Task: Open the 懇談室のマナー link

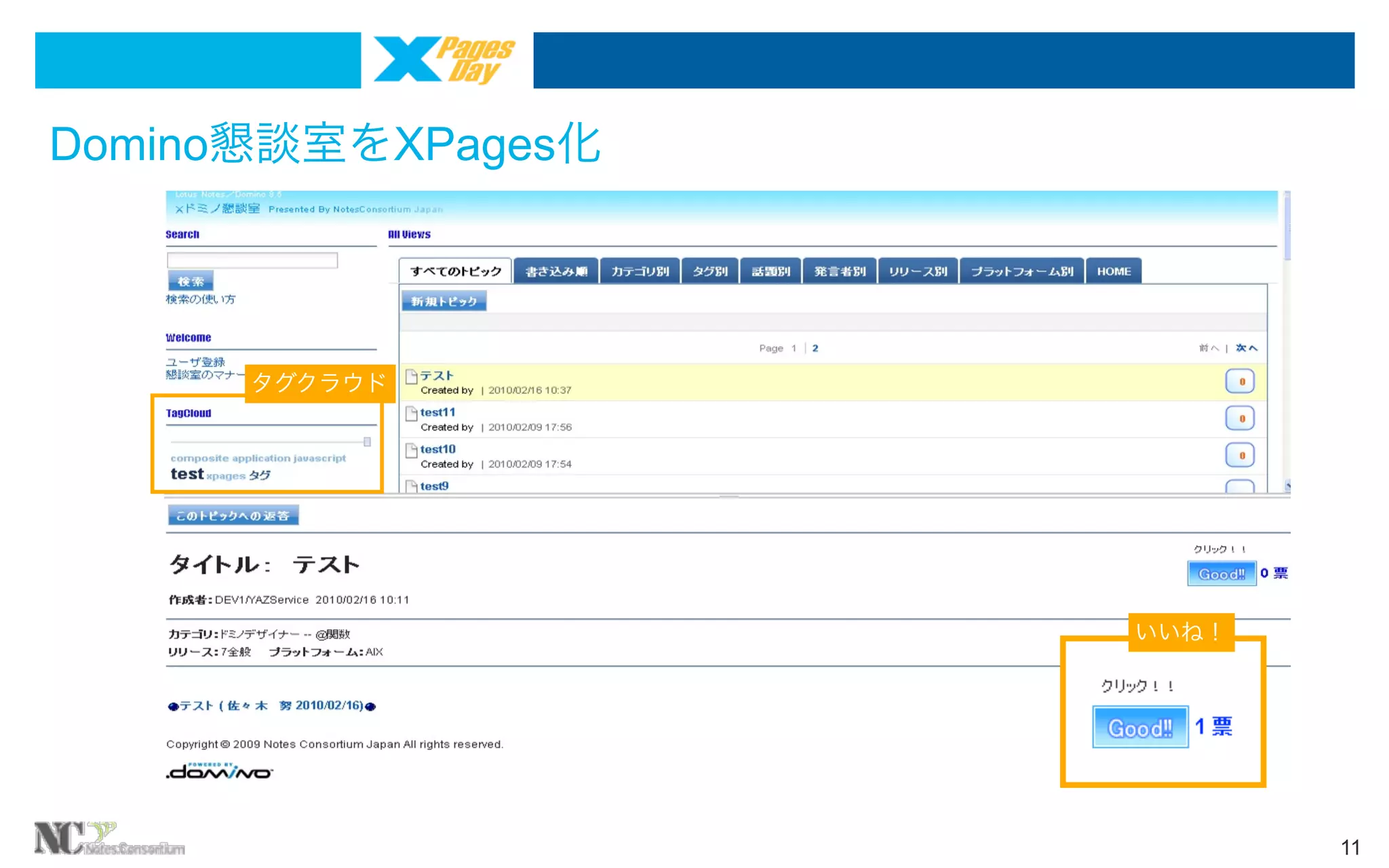Action: (205, 375)
